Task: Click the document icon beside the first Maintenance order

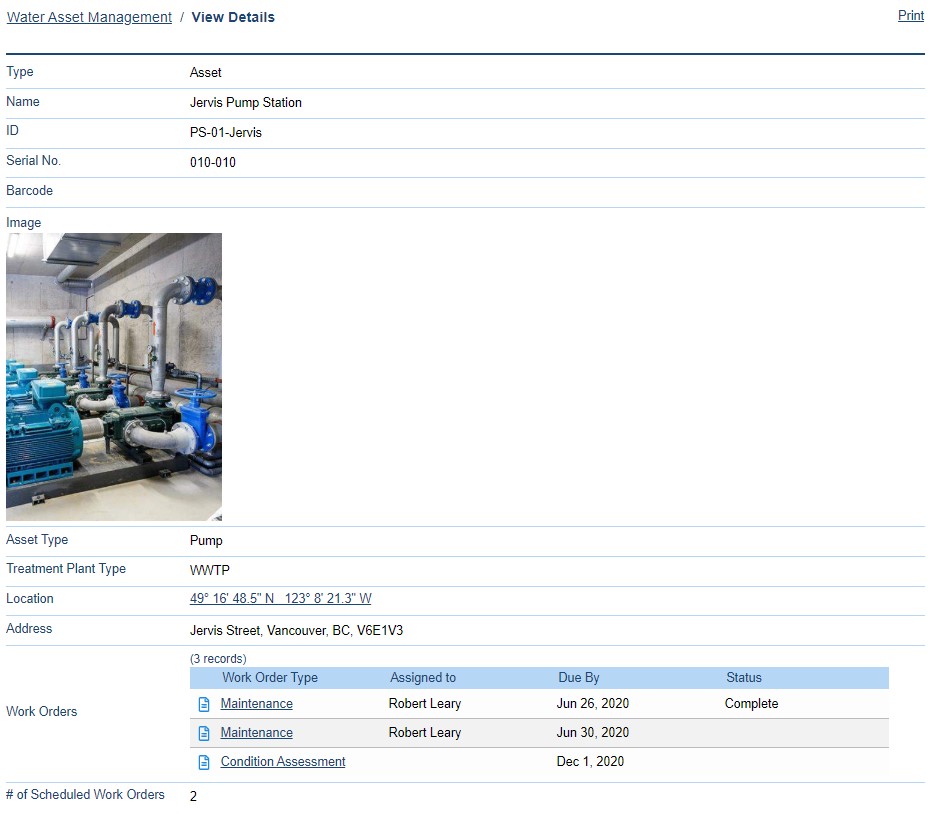Action: click(202, 704)
